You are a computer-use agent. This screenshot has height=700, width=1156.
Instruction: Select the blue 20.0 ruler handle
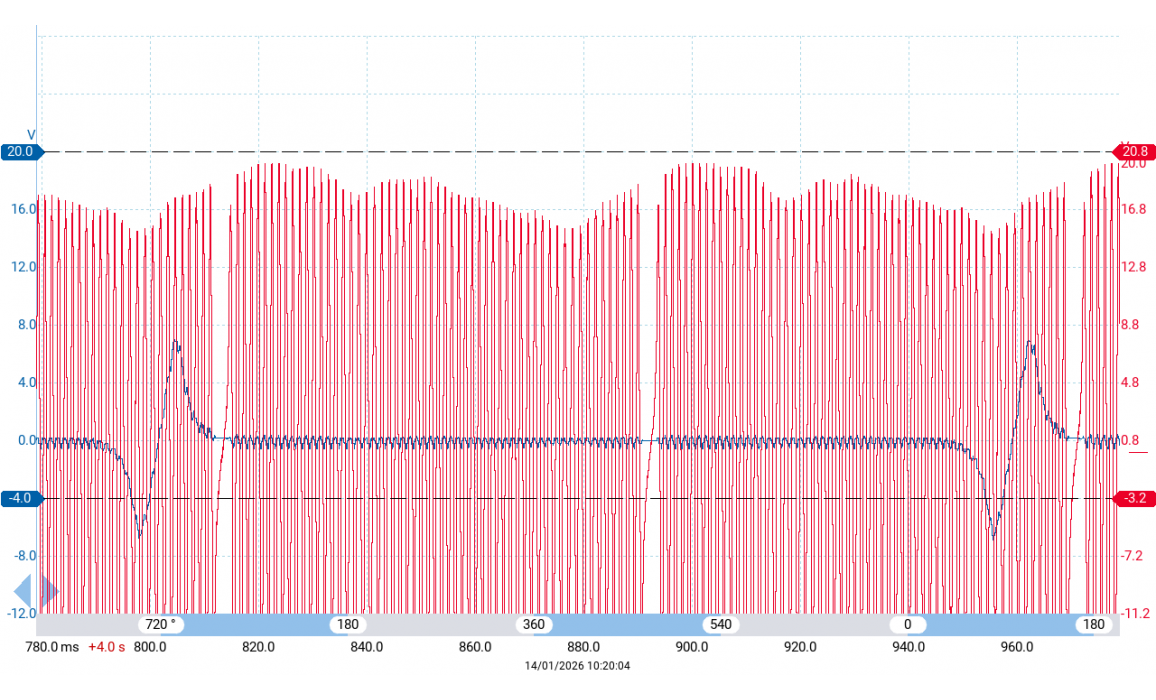(x=20, y=152)
